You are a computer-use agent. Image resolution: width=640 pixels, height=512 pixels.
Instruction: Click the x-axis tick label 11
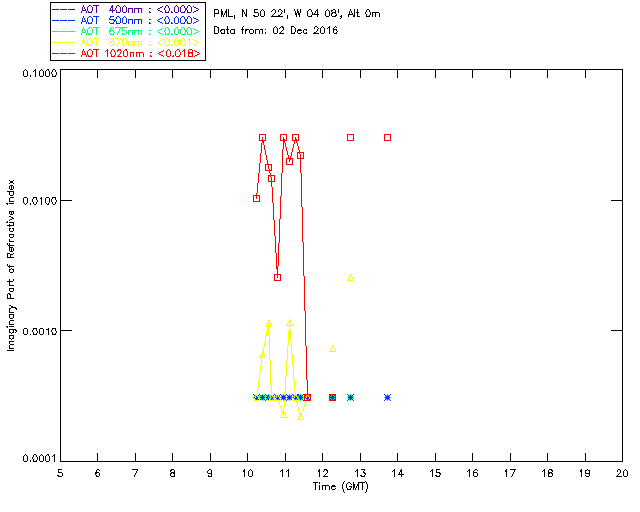(285, 473)
